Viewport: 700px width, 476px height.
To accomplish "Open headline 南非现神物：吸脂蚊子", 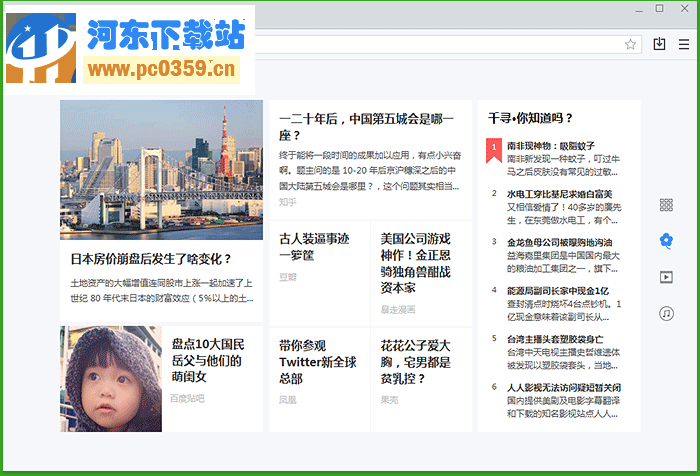I will pyautogui.click(x=550, y=146).
